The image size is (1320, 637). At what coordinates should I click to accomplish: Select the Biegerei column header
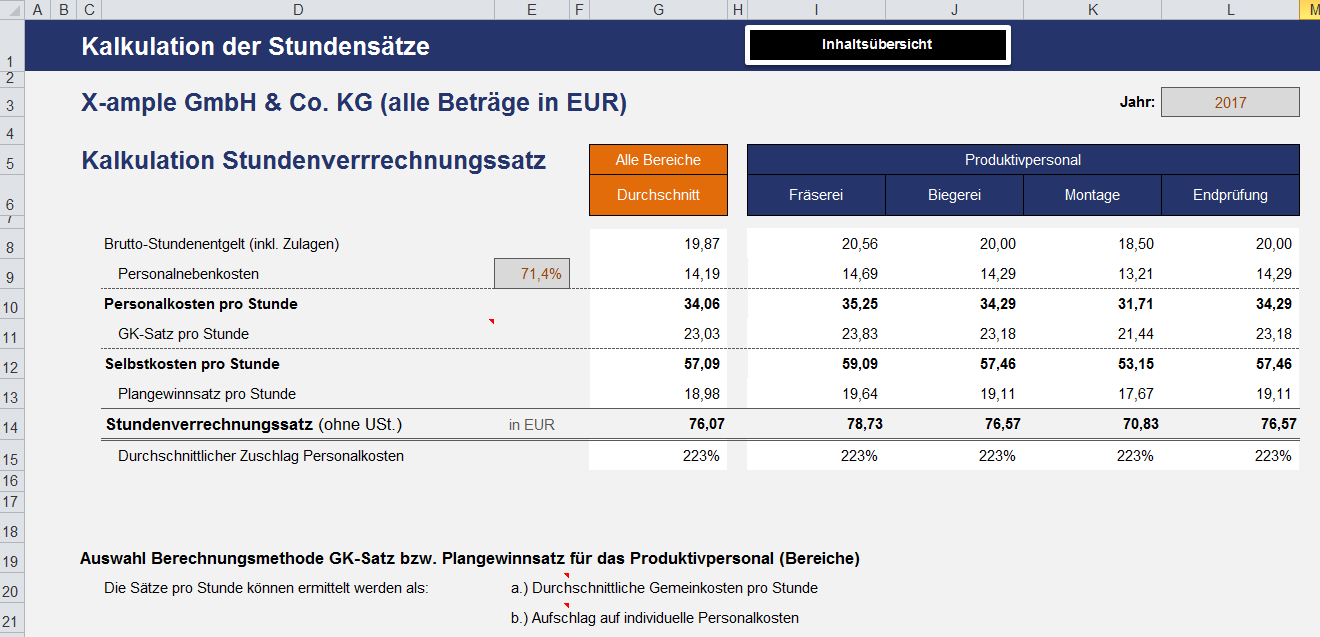(953, 194)
